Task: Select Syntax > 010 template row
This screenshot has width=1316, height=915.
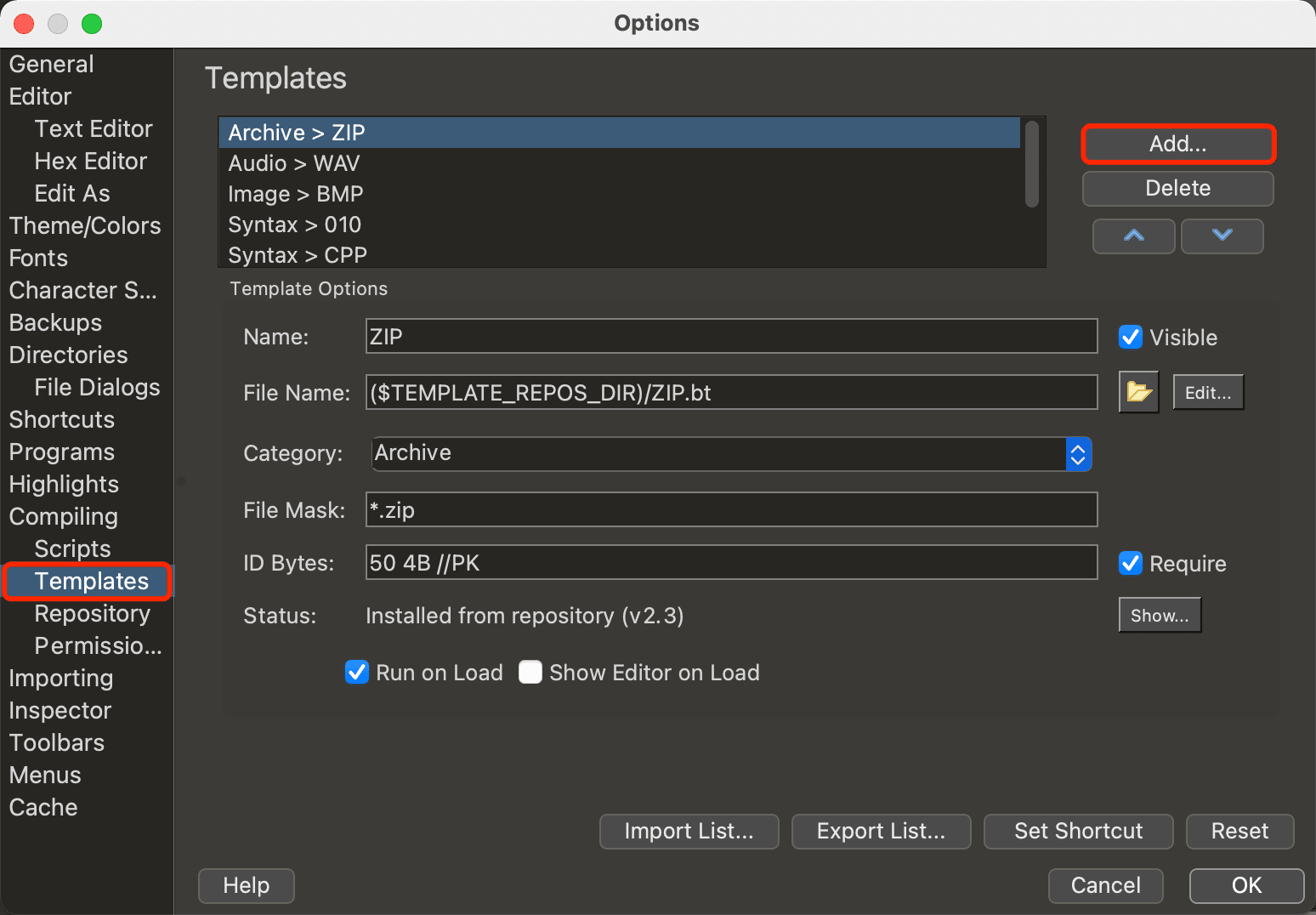Action: pos(620,224)
